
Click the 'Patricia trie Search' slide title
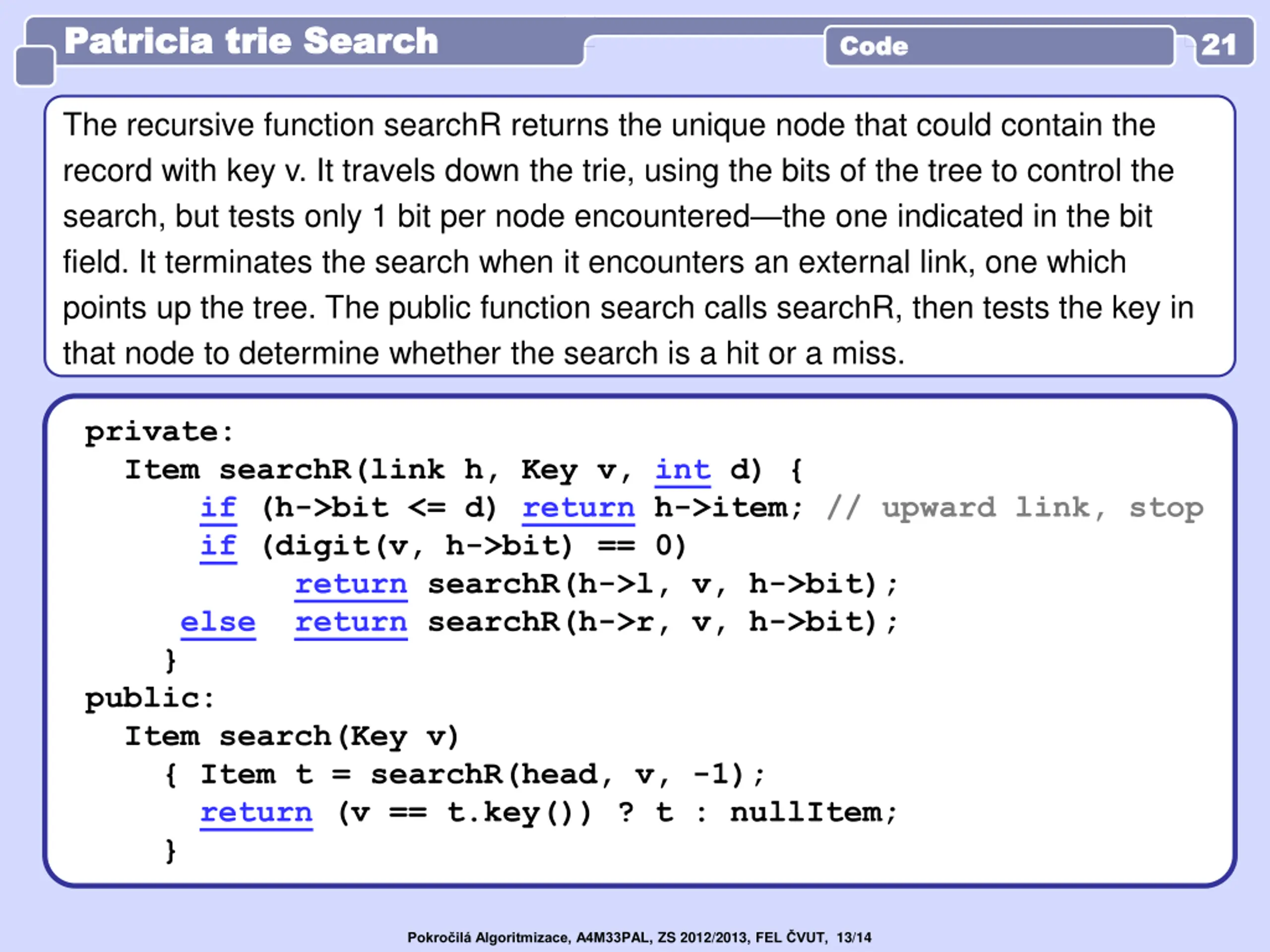(252, 41)
